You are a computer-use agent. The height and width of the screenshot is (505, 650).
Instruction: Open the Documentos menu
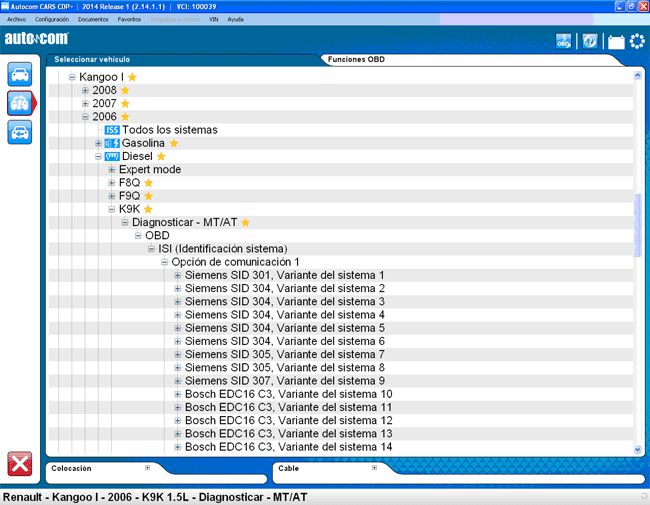point(93,19)
